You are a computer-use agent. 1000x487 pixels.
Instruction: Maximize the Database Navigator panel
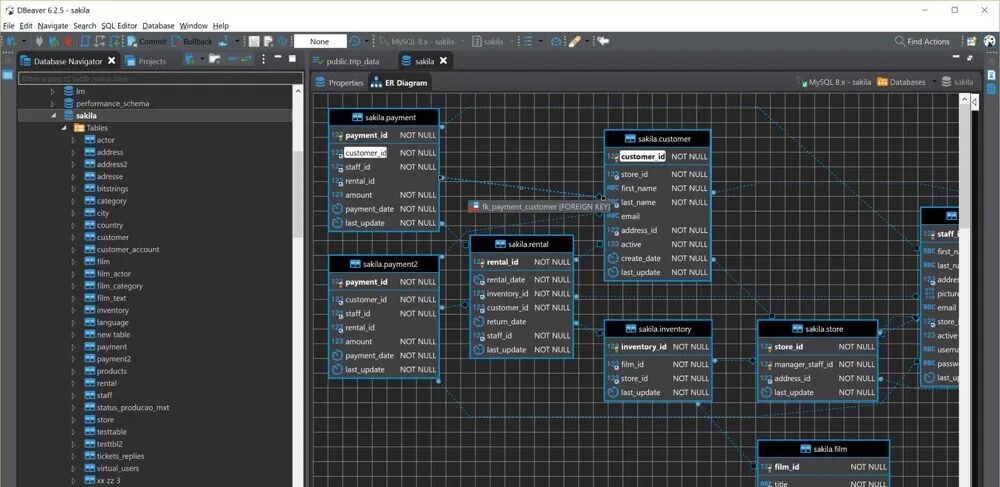click(x=292, y=58)
